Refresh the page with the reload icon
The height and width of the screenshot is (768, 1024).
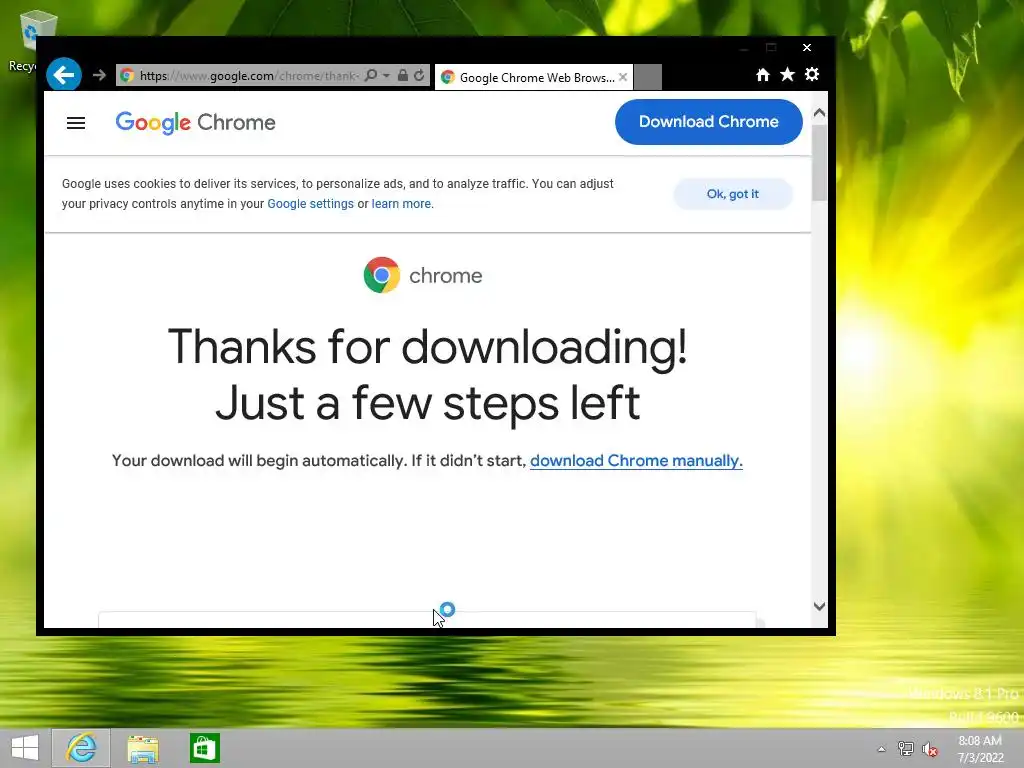pos(419,76)
